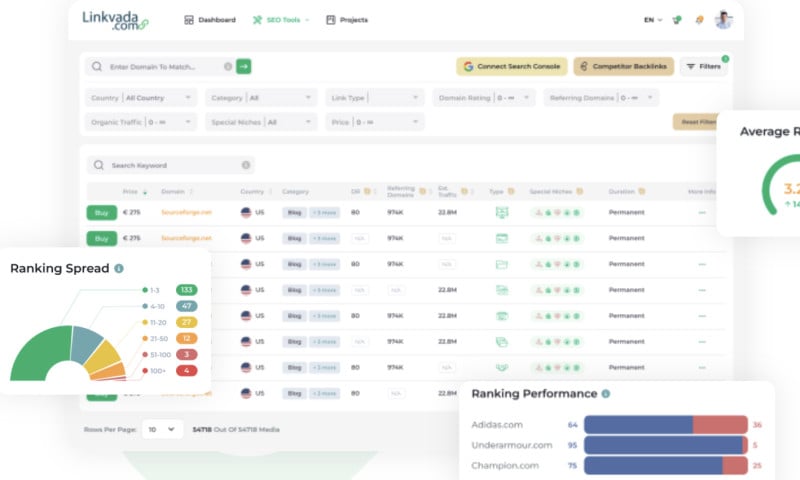
Task: Click the user profile avatar
Action: (723, 20)
